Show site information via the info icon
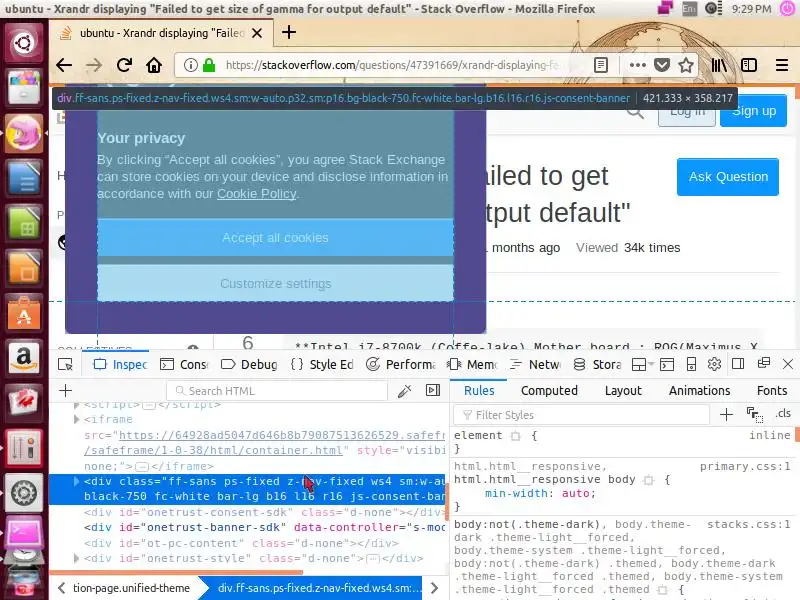Screen dimensions: 800x600 [190, 65]
